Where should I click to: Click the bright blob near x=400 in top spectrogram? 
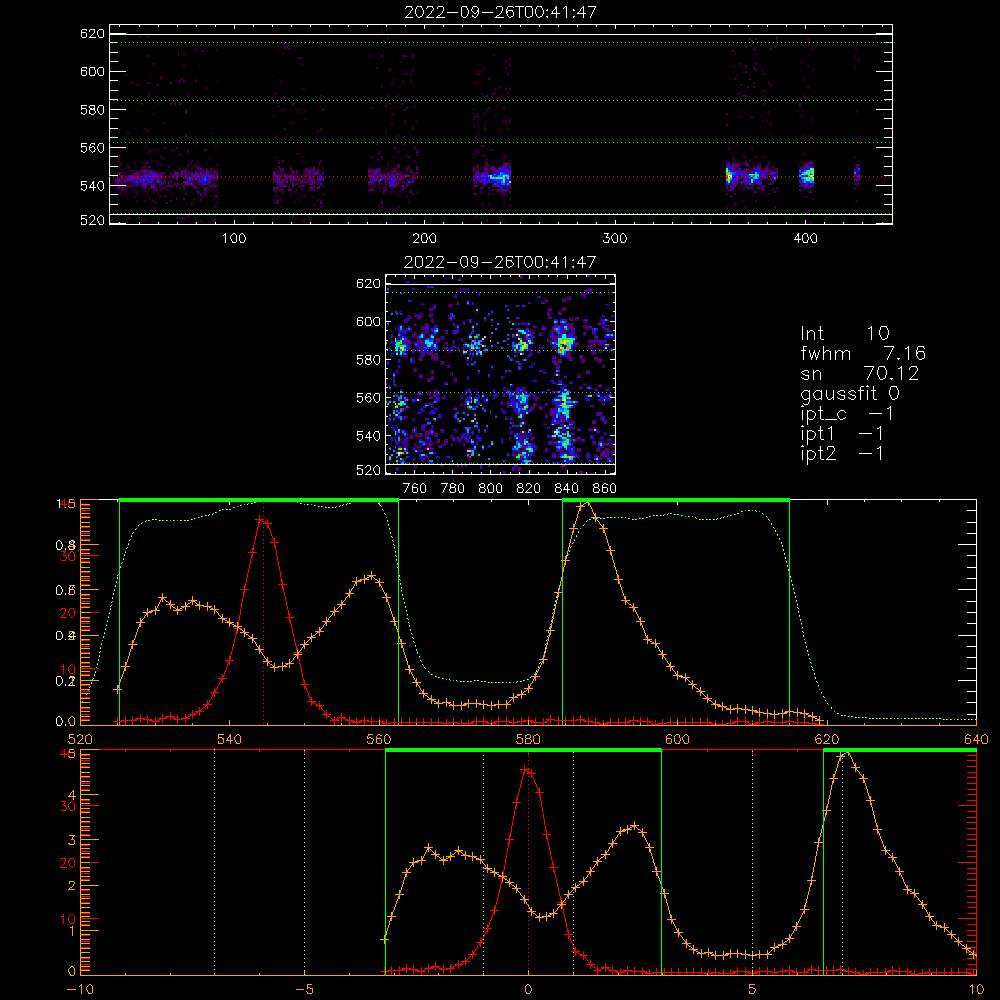pyautogui.click(x=807, y=175)
